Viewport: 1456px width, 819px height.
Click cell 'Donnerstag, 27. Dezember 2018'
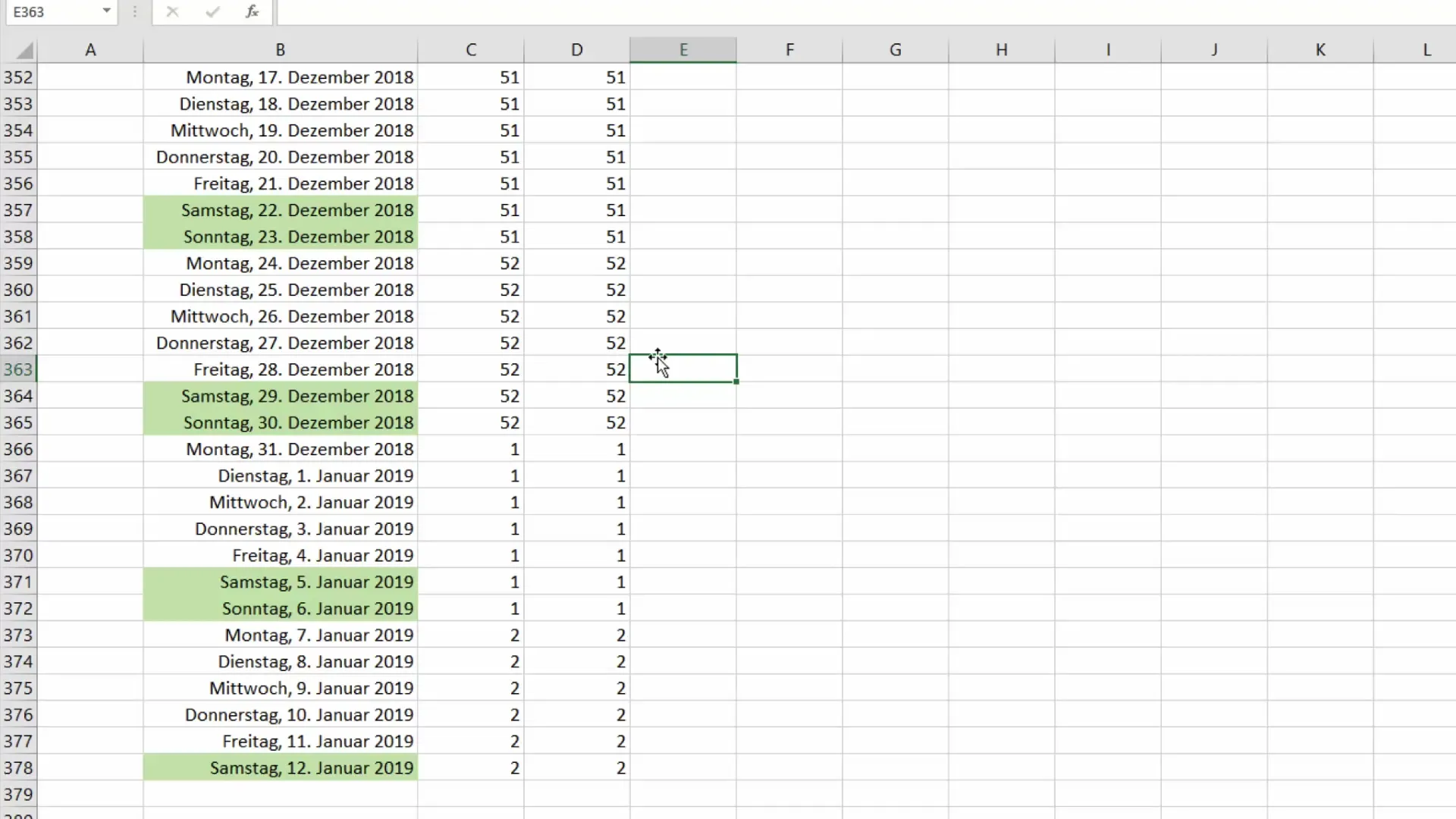[x=281, y=343]
